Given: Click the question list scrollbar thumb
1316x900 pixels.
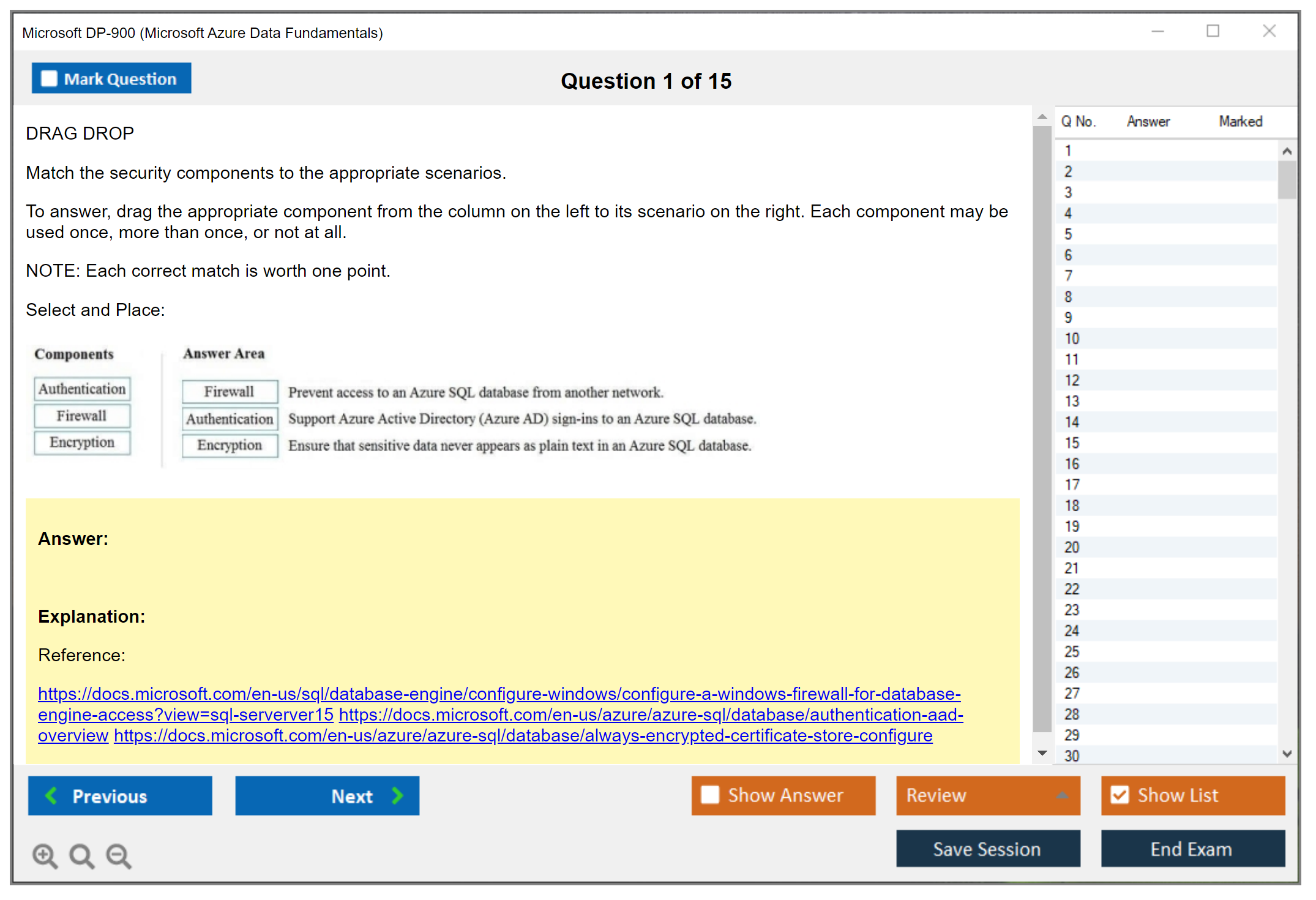Looking at the screenshot, I should 1287,179.
